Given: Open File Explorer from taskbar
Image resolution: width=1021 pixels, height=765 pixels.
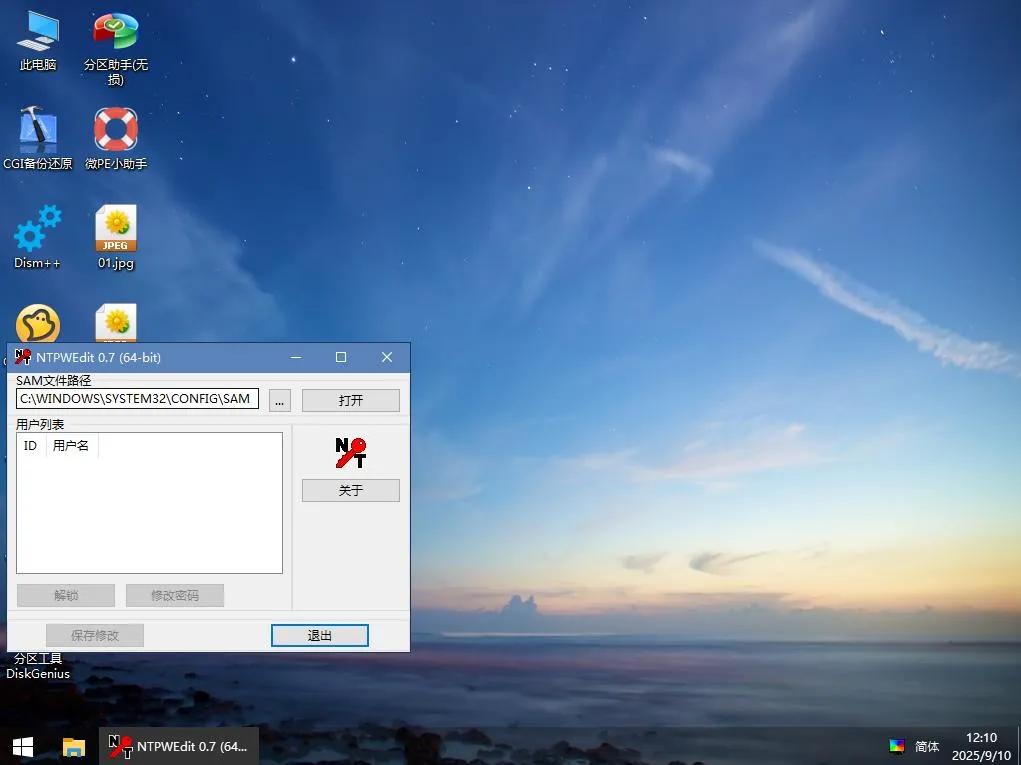Looking at the screenshot, I should 74,747.
